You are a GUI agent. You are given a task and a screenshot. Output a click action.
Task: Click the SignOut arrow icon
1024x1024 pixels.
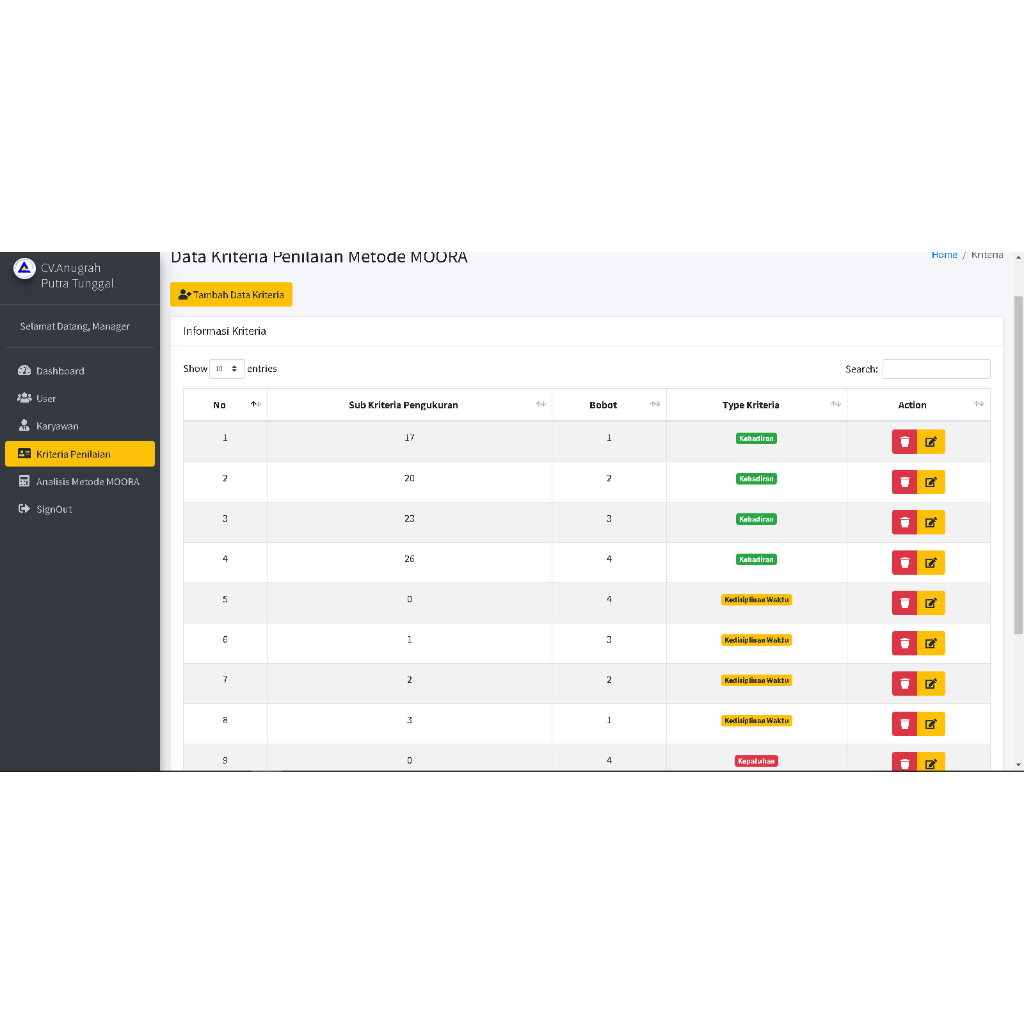[x=25, y=510]
